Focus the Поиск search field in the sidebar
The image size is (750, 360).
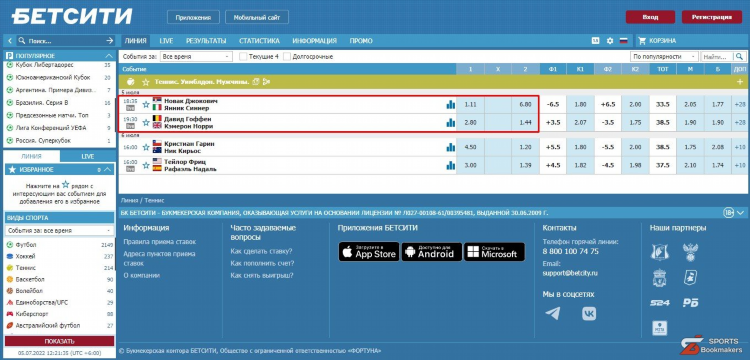[65, 41]
